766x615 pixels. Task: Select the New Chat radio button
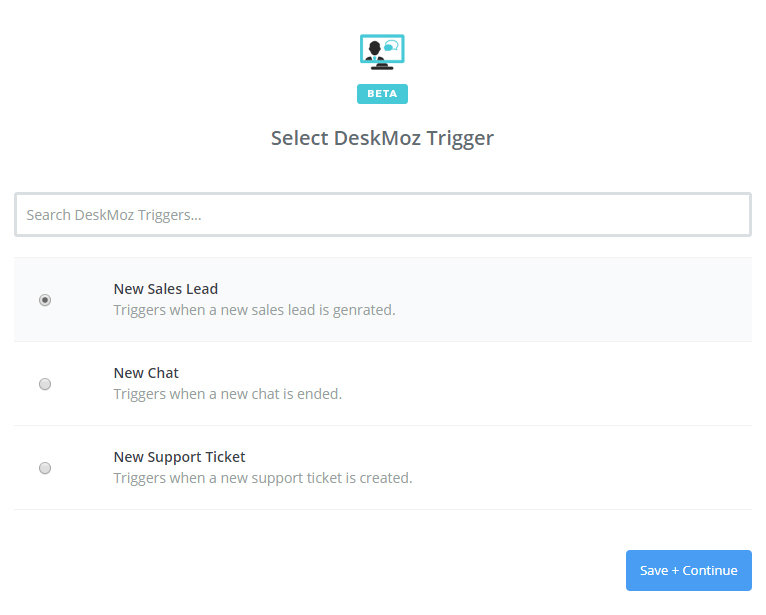[x=45, y=384]
